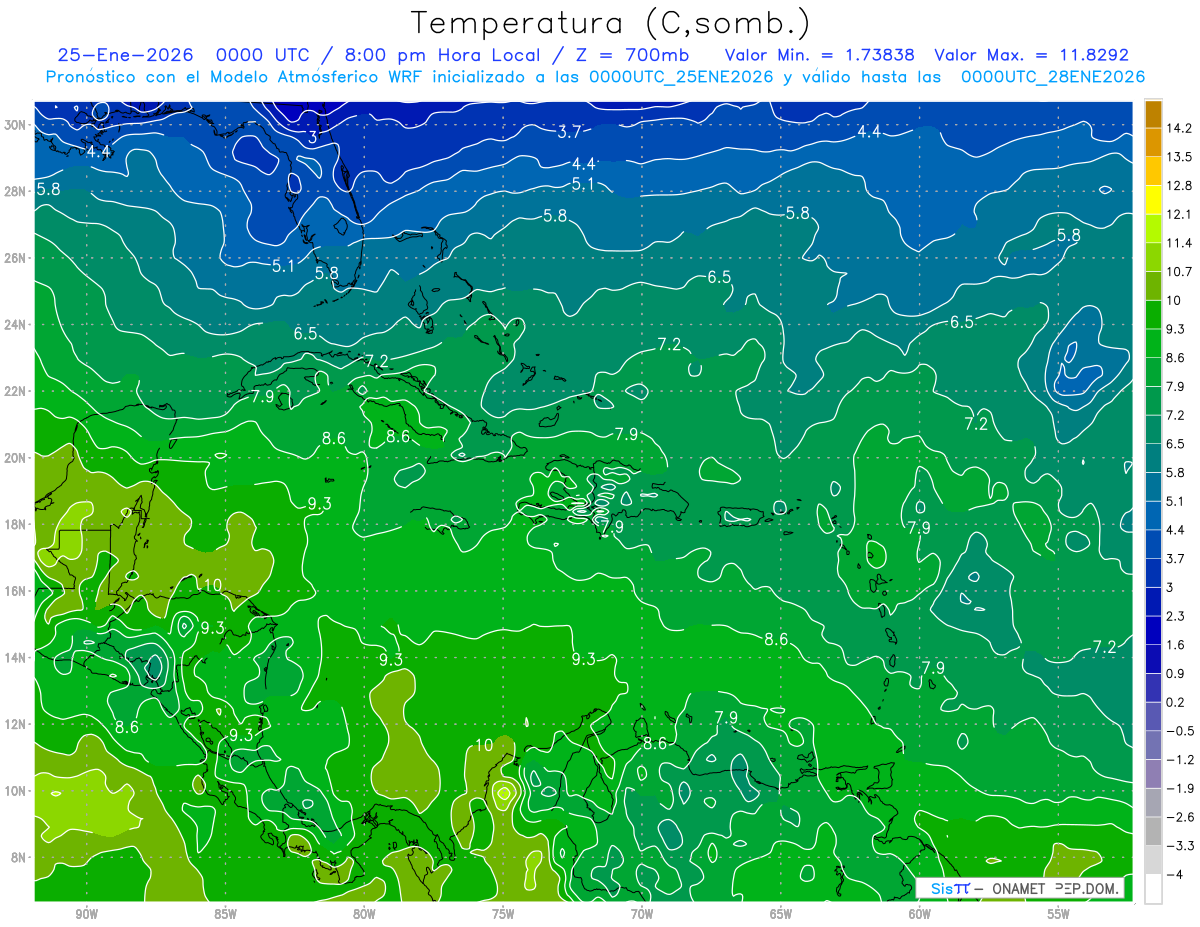Click the bright green colorbar segment between 9.3 and 10
1200x927 pixels.
(x=1153, y=315)
